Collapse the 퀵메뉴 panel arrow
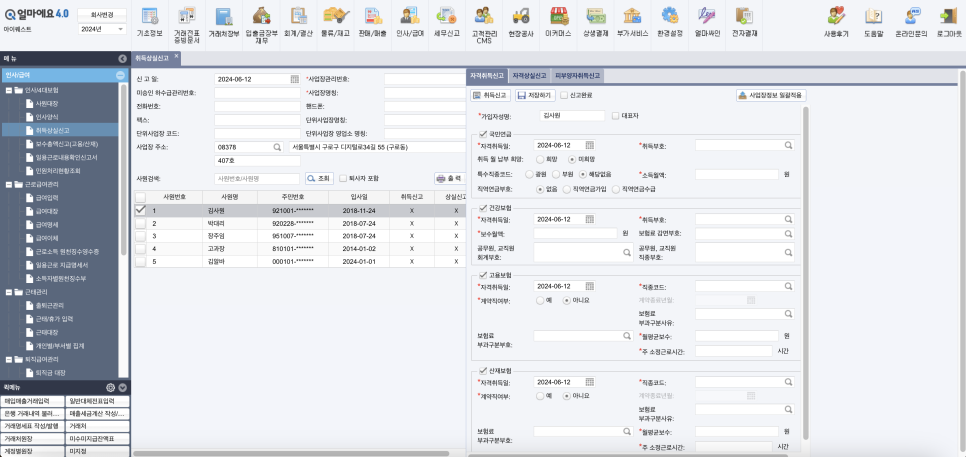Image resolution: width=966 pixels, height=457 pixels. [123, 387]
